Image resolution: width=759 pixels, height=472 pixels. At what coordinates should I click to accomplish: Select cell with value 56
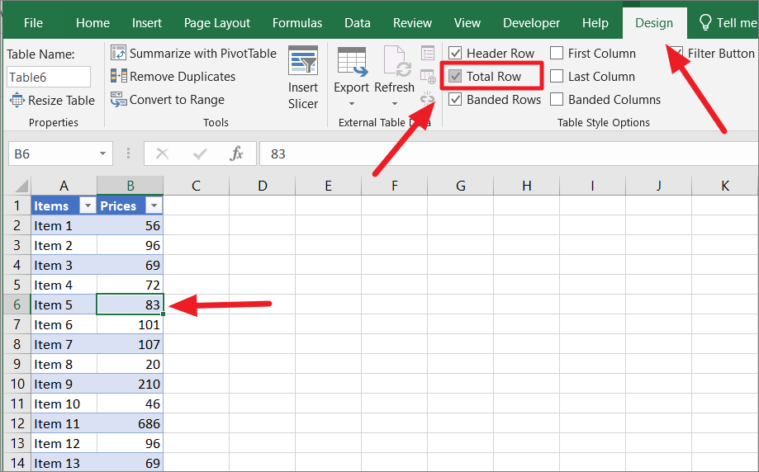point(130,226)
